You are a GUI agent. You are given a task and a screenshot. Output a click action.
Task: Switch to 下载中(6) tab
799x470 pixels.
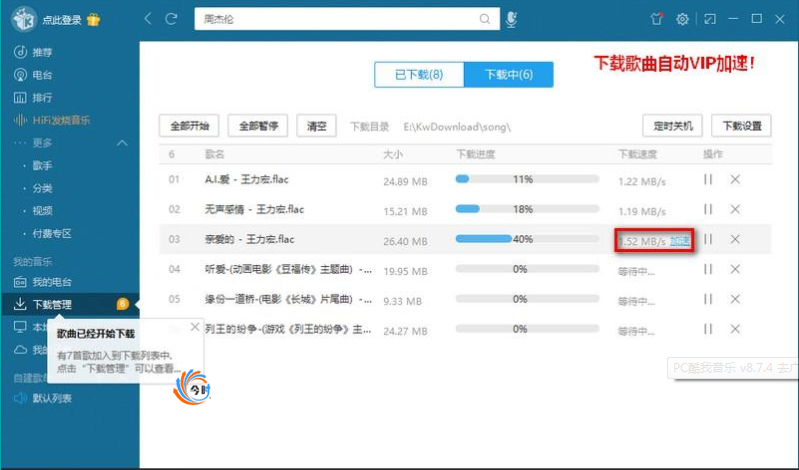coord(509,74)
